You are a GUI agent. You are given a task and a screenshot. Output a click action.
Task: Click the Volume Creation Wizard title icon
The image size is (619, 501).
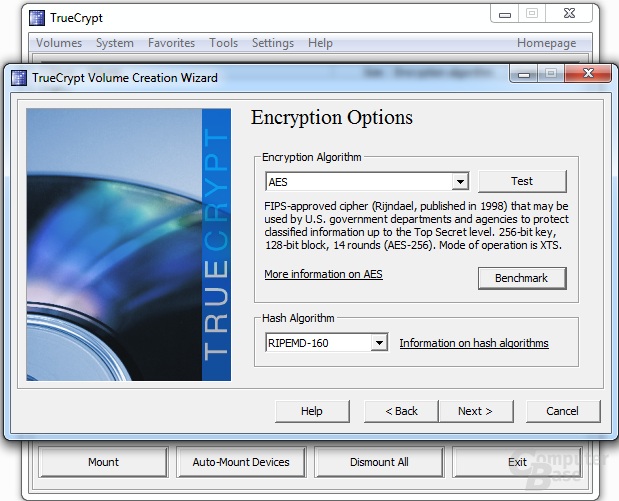tap(19, 78)
